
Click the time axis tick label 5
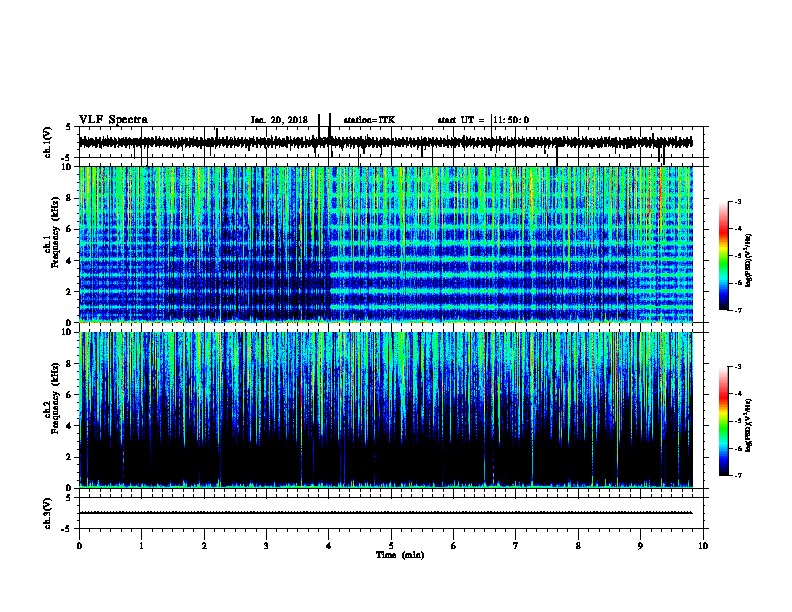(391, 546)
